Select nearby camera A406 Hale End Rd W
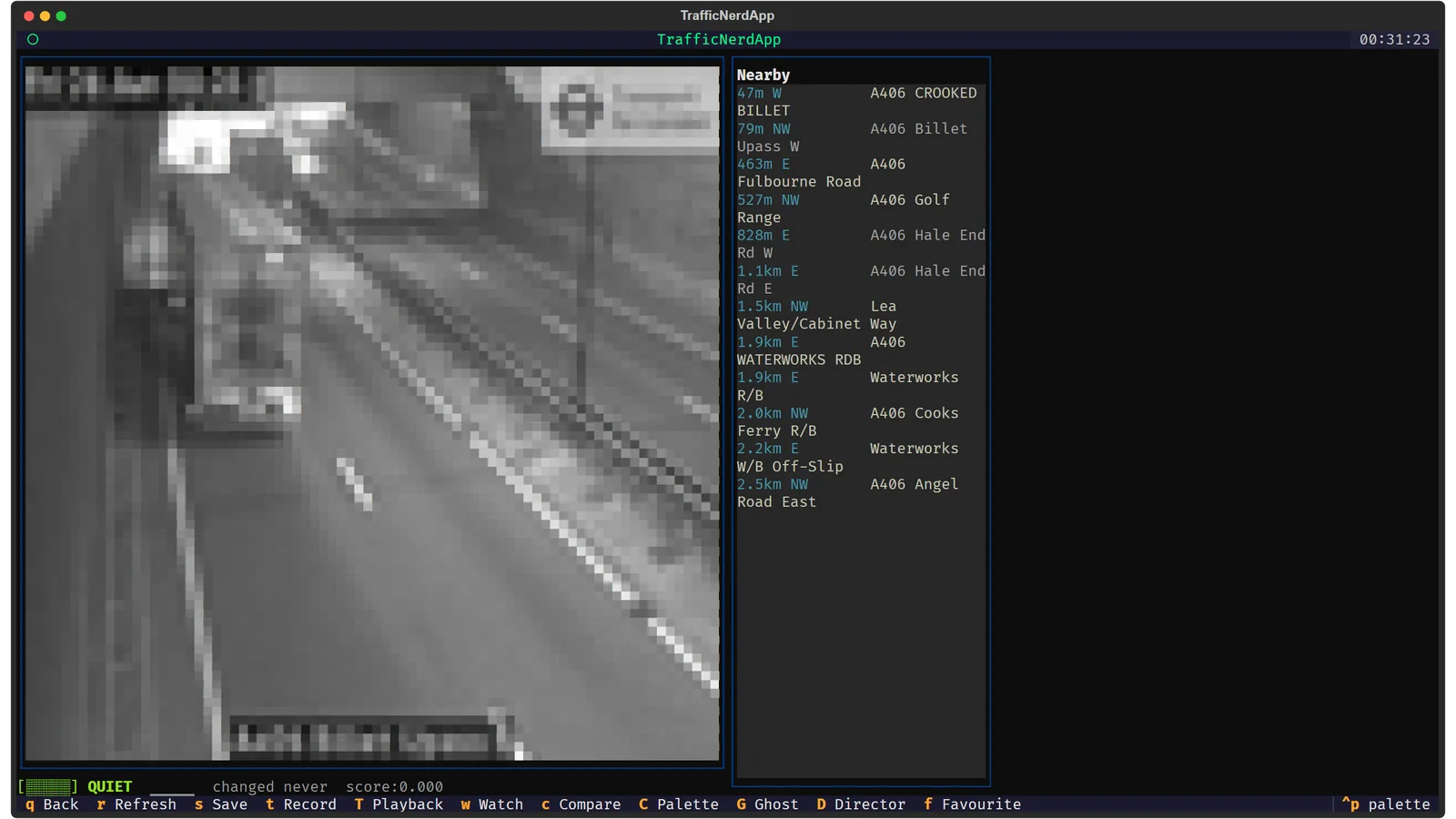The width and height of the screenshot is (1456, 819). (x=861, y=244)
